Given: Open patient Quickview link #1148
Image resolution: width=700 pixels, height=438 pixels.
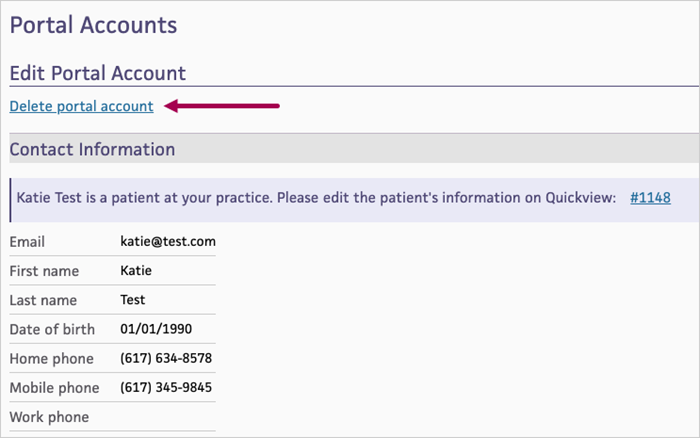Looking at the screenshot, I should click(x=650, y=198).
